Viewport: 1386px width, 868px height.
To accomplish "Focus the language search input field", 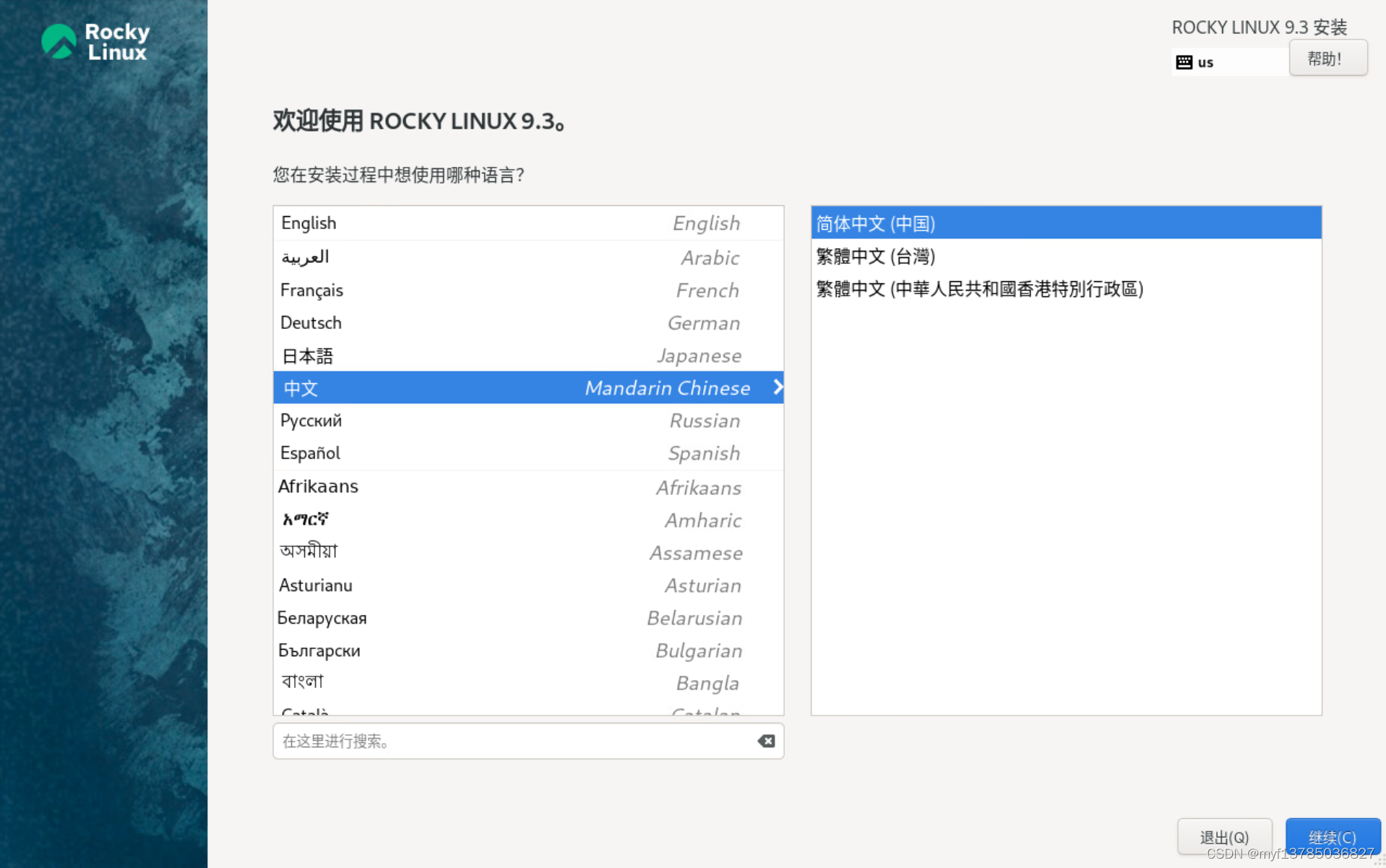I will click(x=528, y=741).
